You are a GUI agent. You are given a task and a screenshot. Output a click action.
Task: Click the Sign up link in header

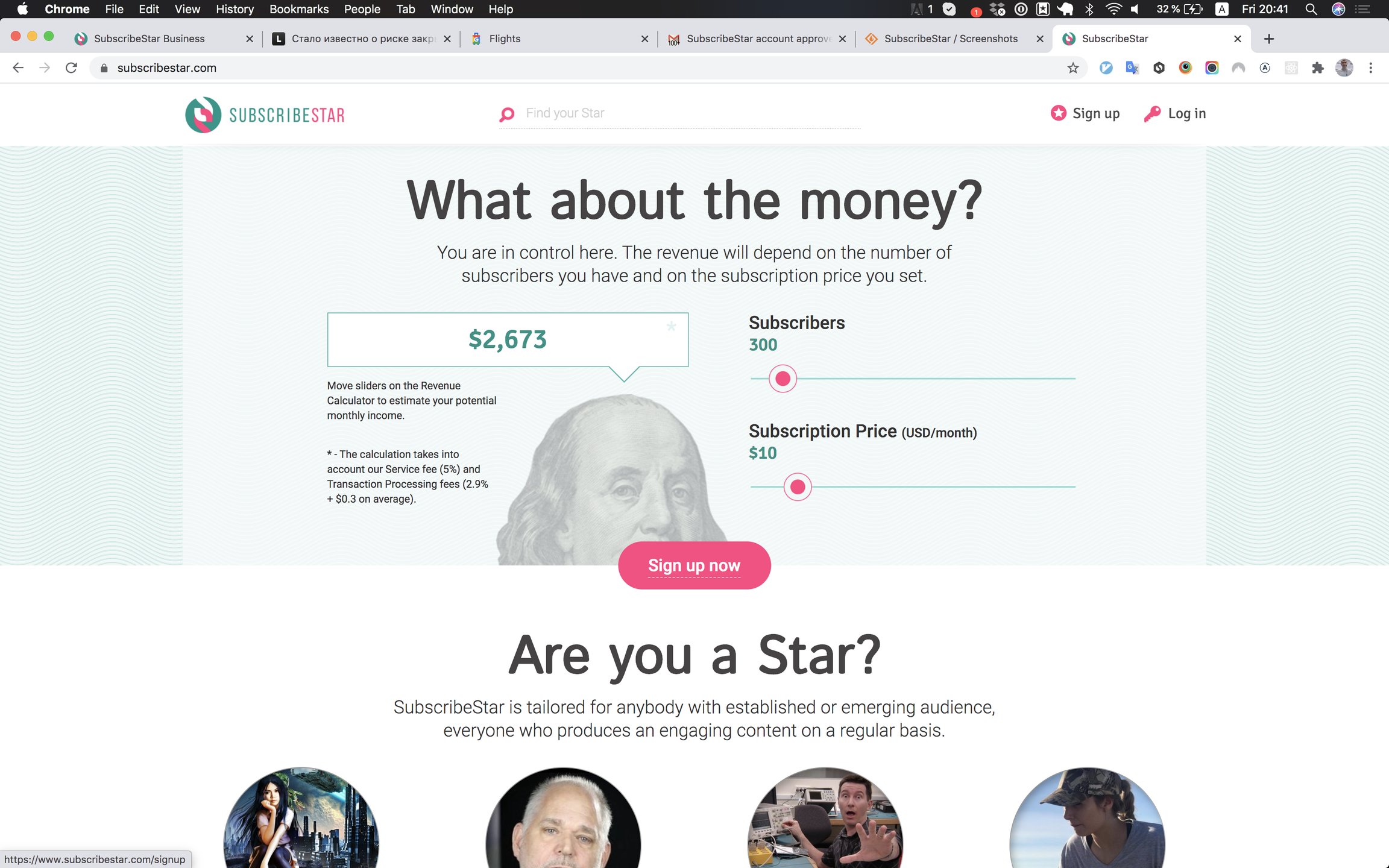click(x=1085, y=113)
